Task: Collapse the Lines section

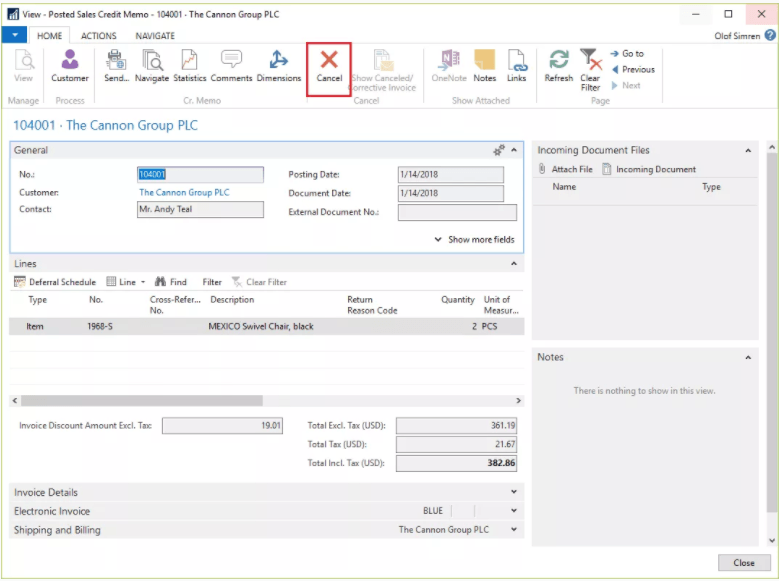Action: tap(514, 263)
